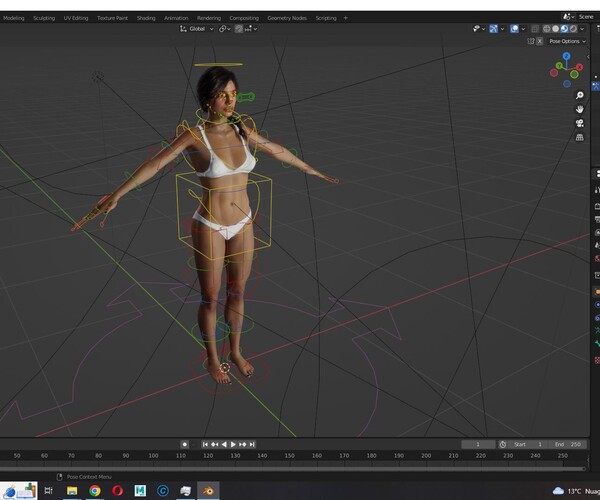Open the scene browse icon dropdown

[x=568, y=16]
